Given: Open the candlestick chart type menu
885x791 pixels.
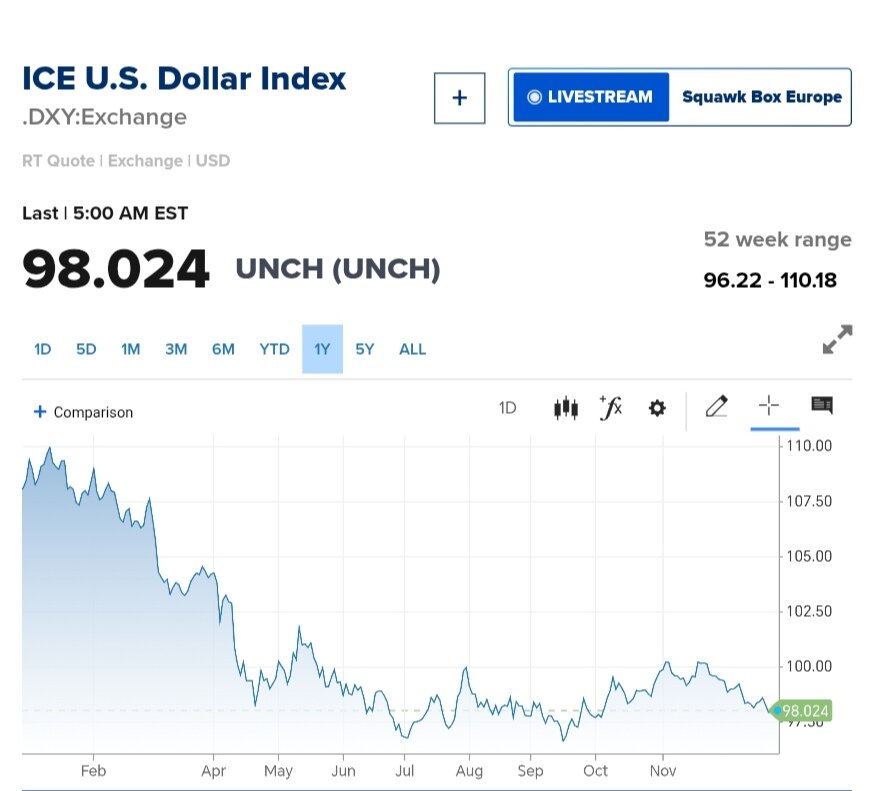Looking at the screenshot, I should click(x=566, y=408).
